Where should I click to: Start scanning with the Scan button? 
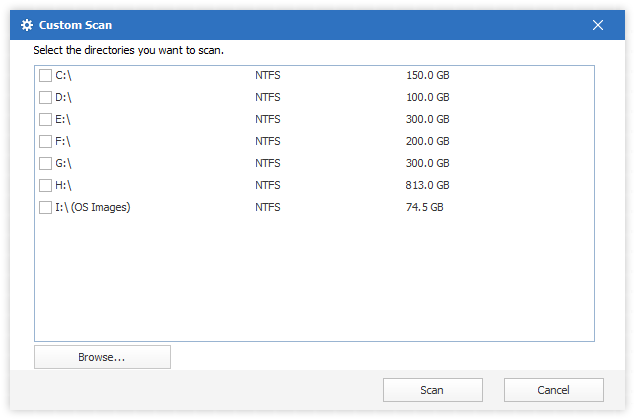pyautogui.click(x=433, y=390)
